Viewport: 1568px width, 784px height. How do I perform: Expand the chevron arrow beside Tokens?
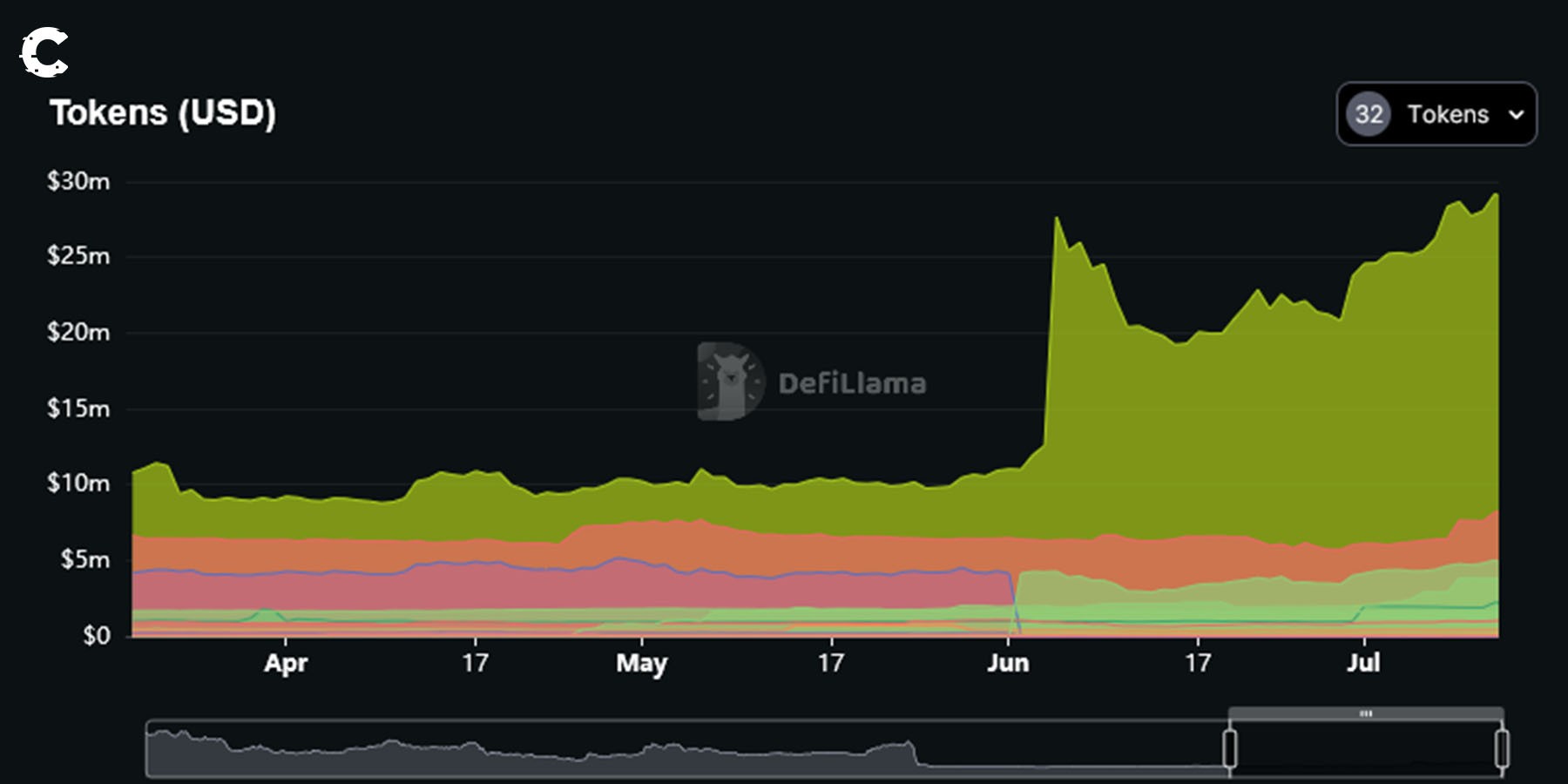1516,115
